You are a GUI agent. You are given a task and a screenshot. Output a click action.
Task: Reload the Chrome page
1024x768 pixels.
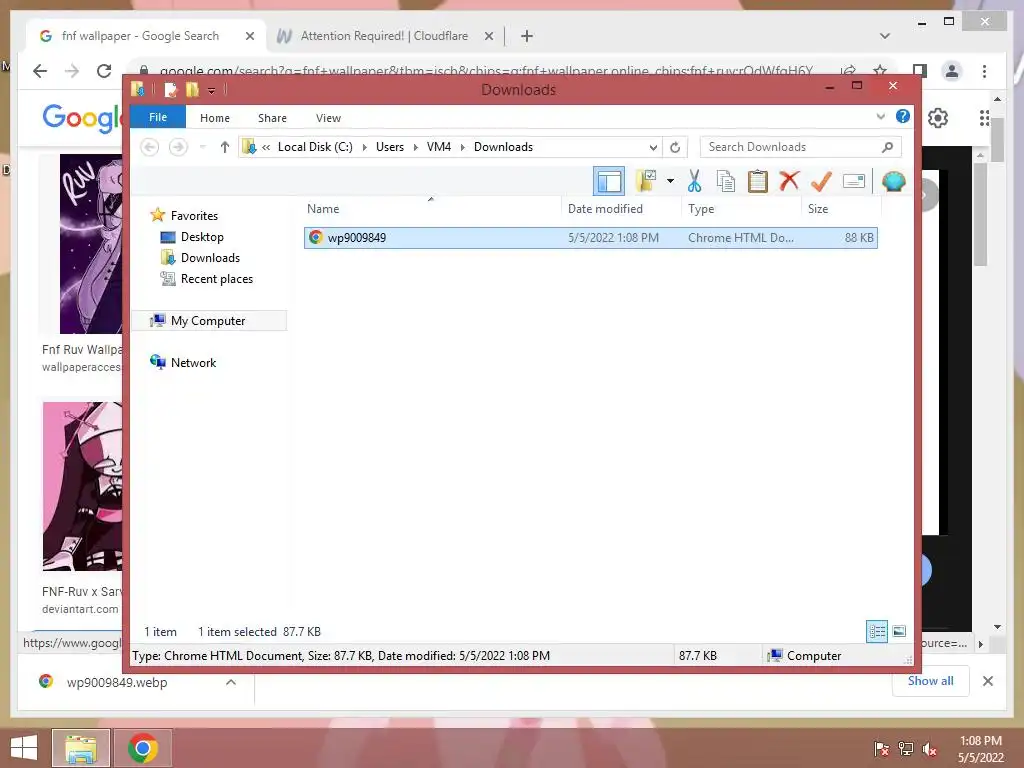(104, 71)
